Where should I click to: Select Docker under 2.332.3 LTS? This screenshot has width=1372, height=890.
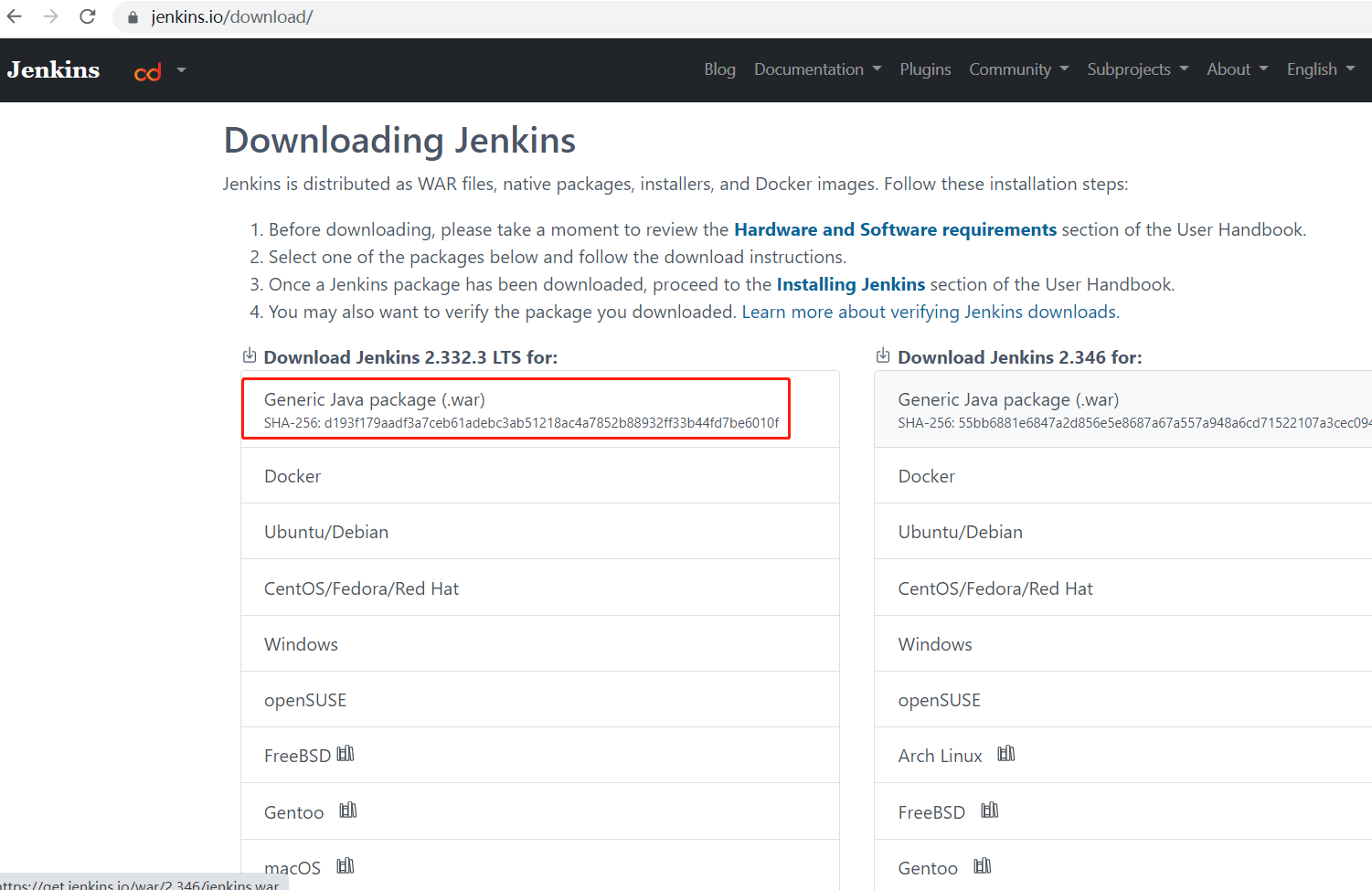[539, 475]
